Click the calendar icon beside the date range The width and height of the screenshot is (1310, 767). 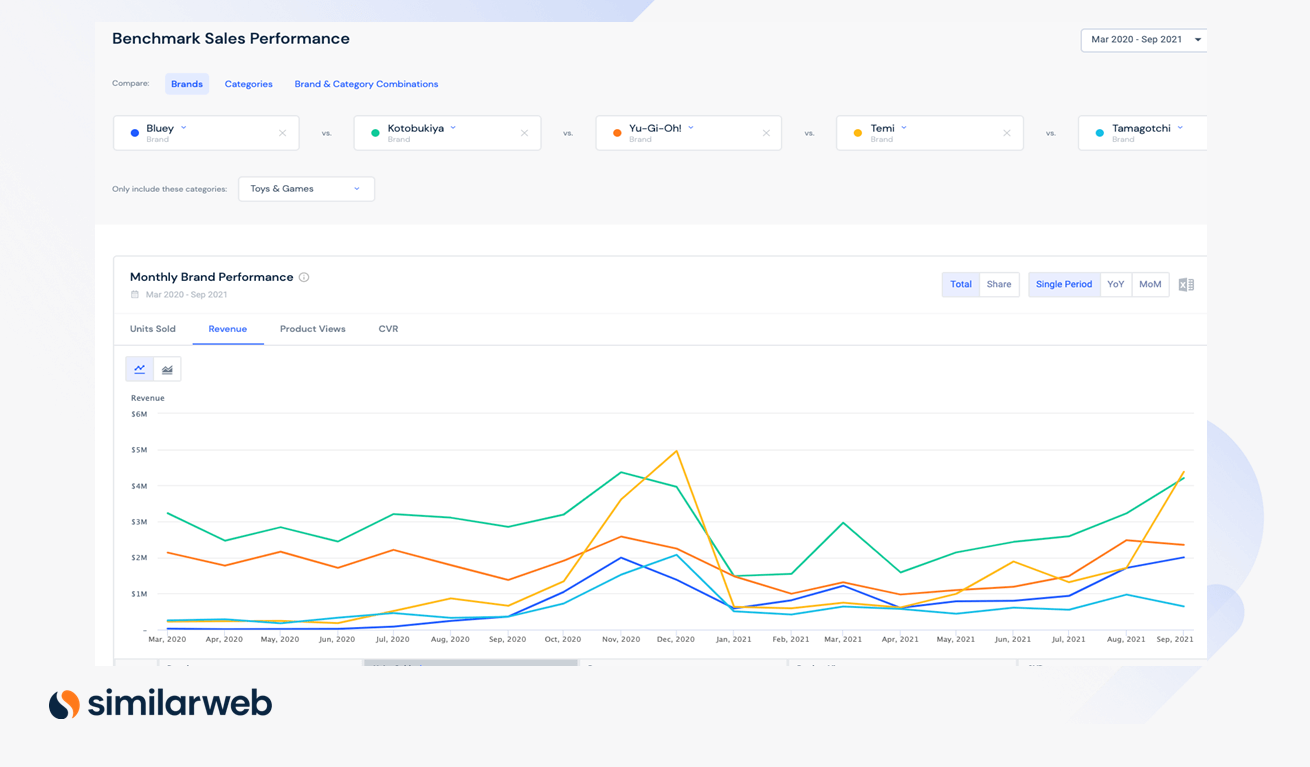pyautogui.click(x=135, y=293)
